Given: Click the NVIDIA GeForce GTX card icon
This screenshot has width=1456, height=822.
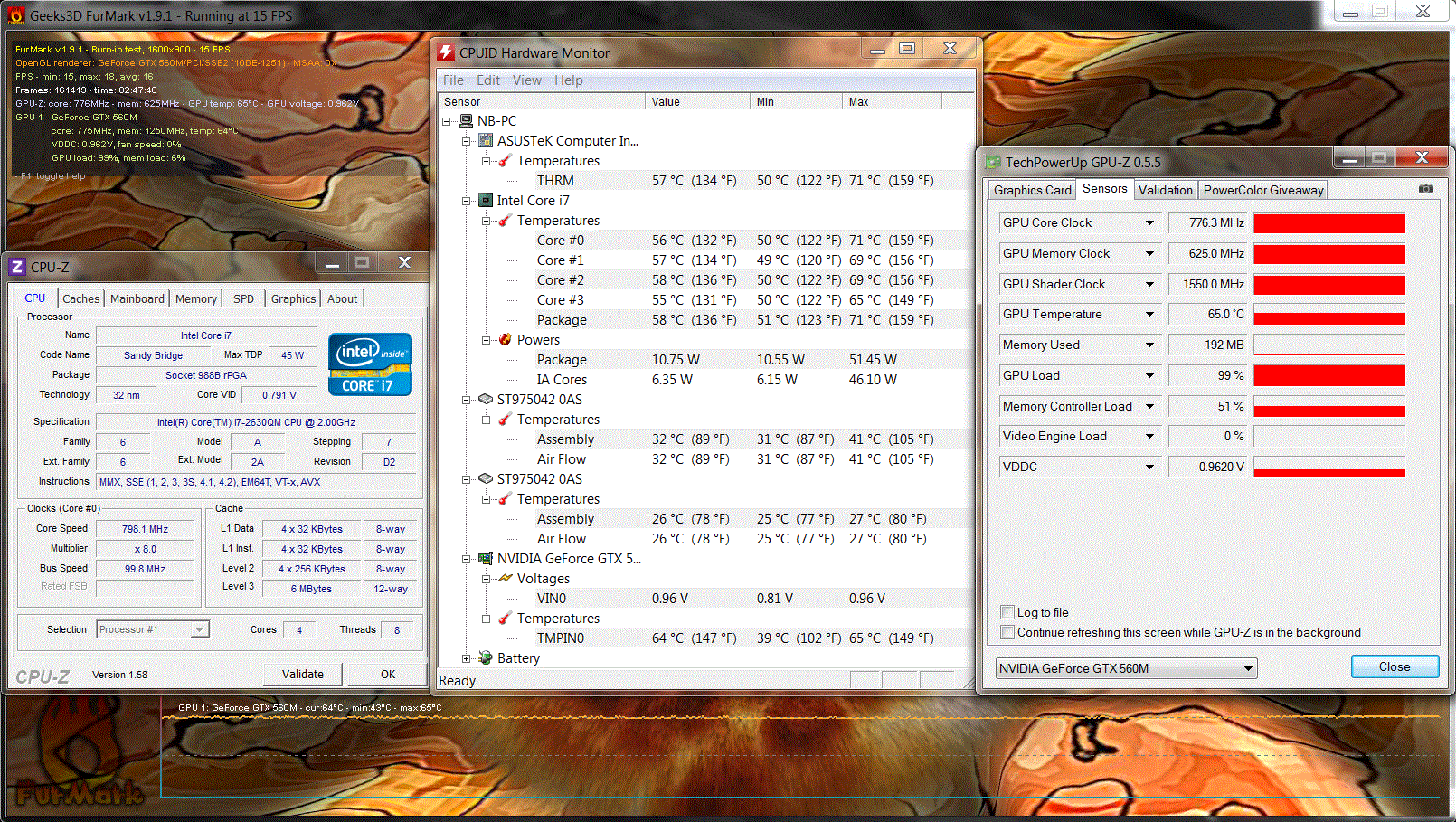Looking at the screenshot, I should point(487,559).
